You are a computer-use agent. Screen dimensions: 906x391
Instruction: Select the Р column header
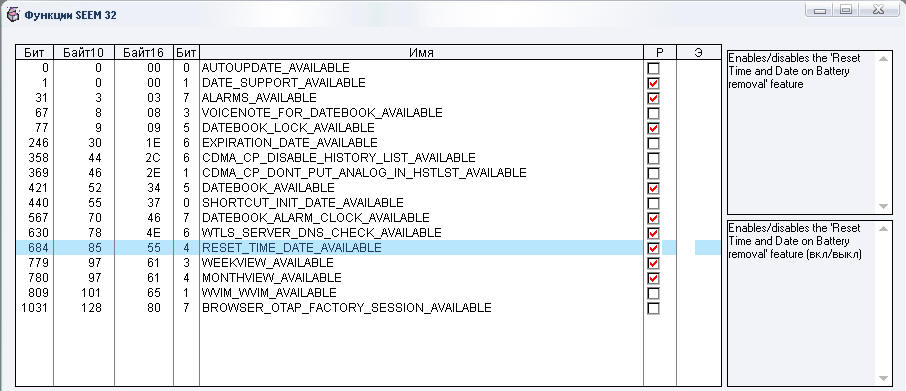point(660,53)
